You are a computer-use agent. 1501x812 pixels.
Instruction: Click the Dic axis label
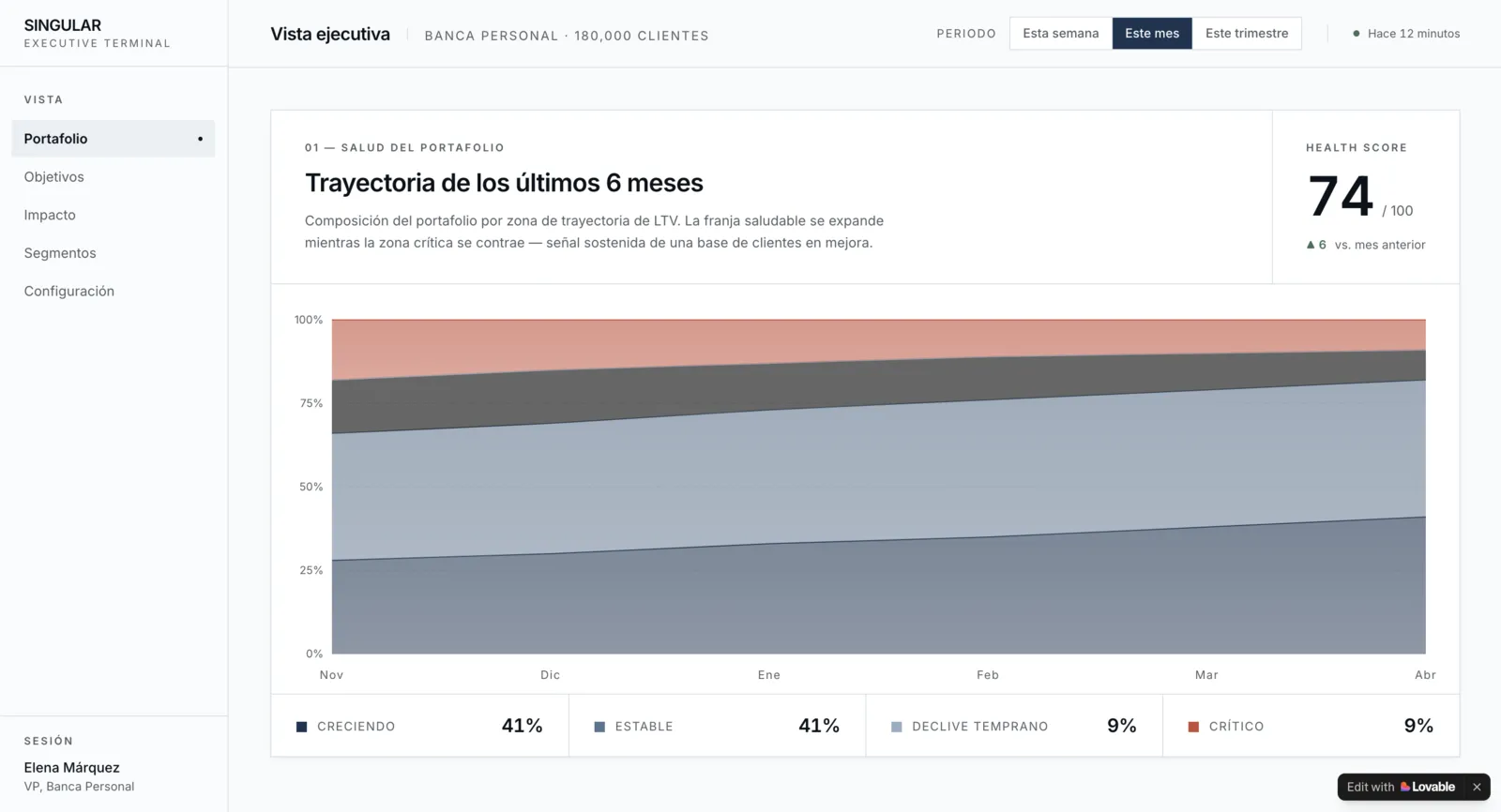pos(551,675)
